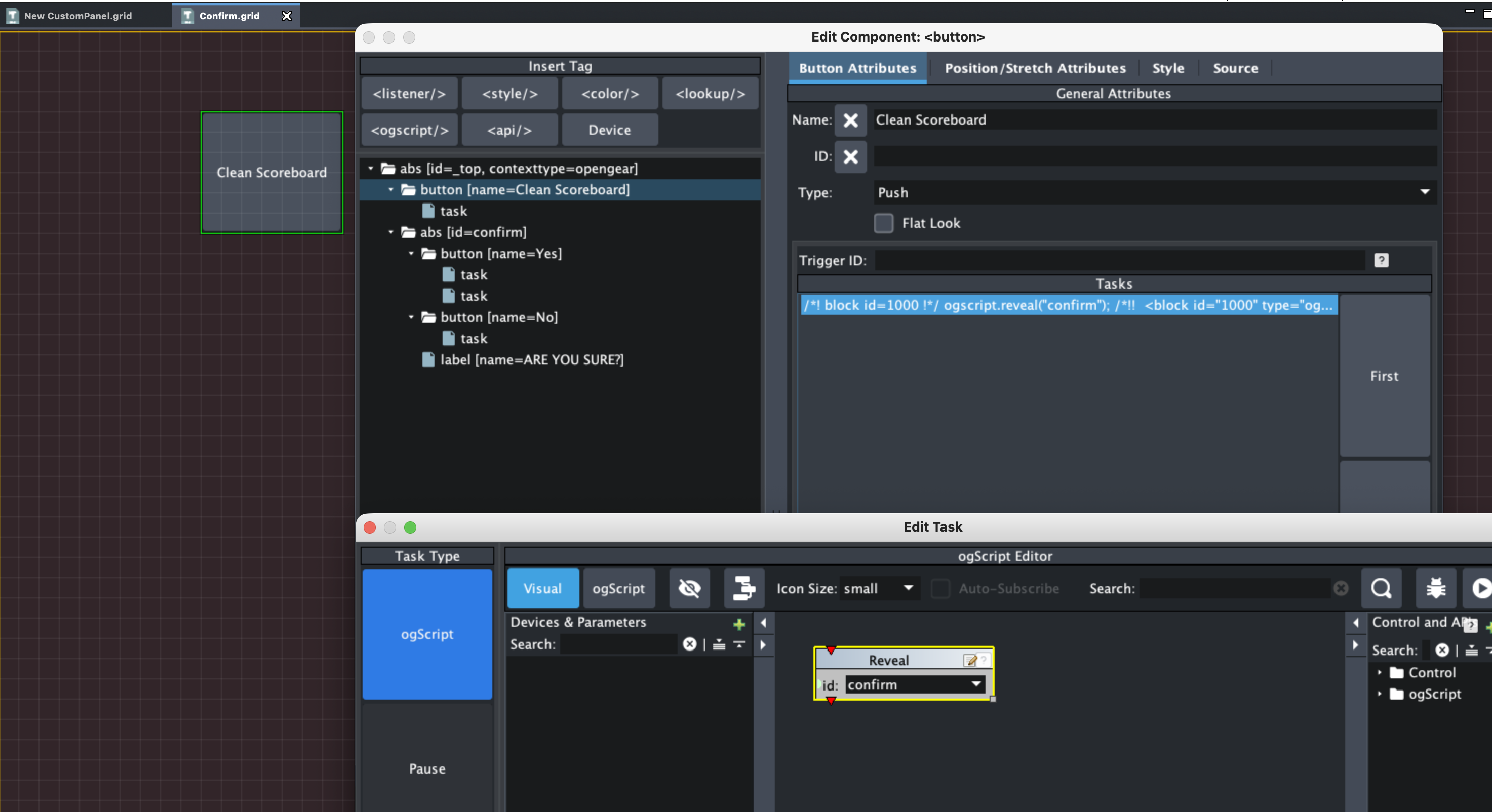Insert an <ogscript/> tag
1492x812 pixels.
pyautogui.click(x=410, y=130)
